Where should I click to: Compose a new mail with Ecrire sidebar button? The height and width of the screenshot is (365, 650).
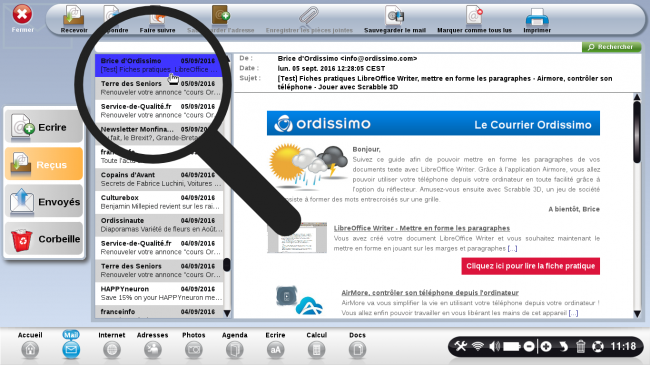[x=44, y=127]
